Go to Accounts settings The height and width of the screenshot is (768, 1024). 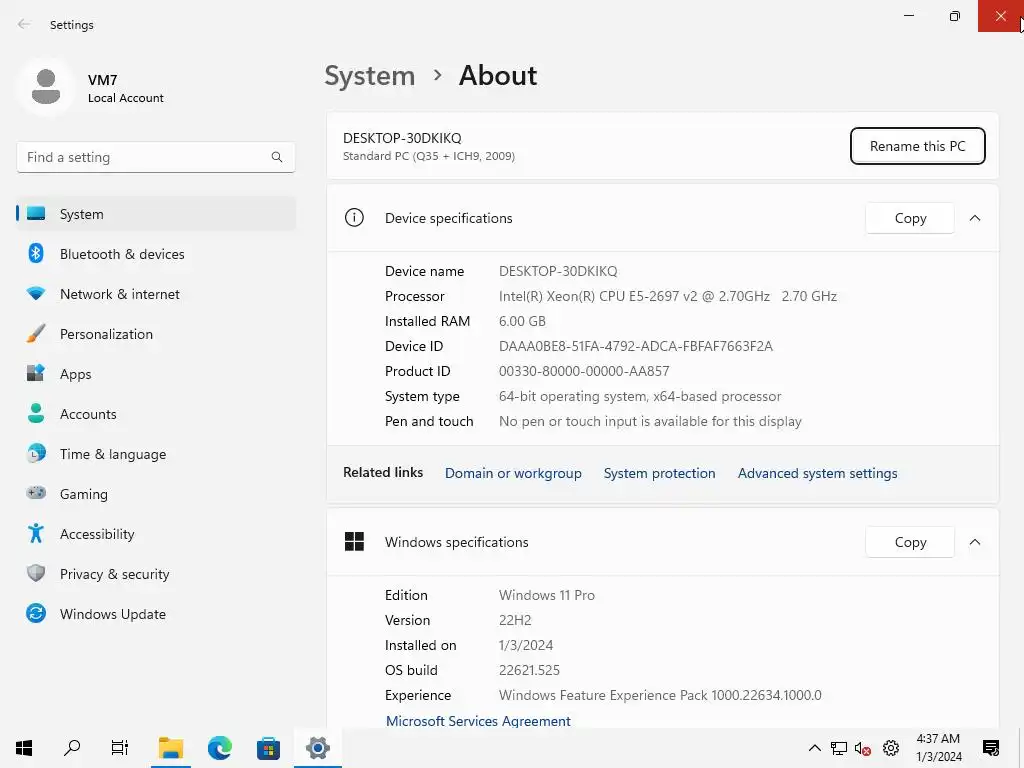[155, 414]
